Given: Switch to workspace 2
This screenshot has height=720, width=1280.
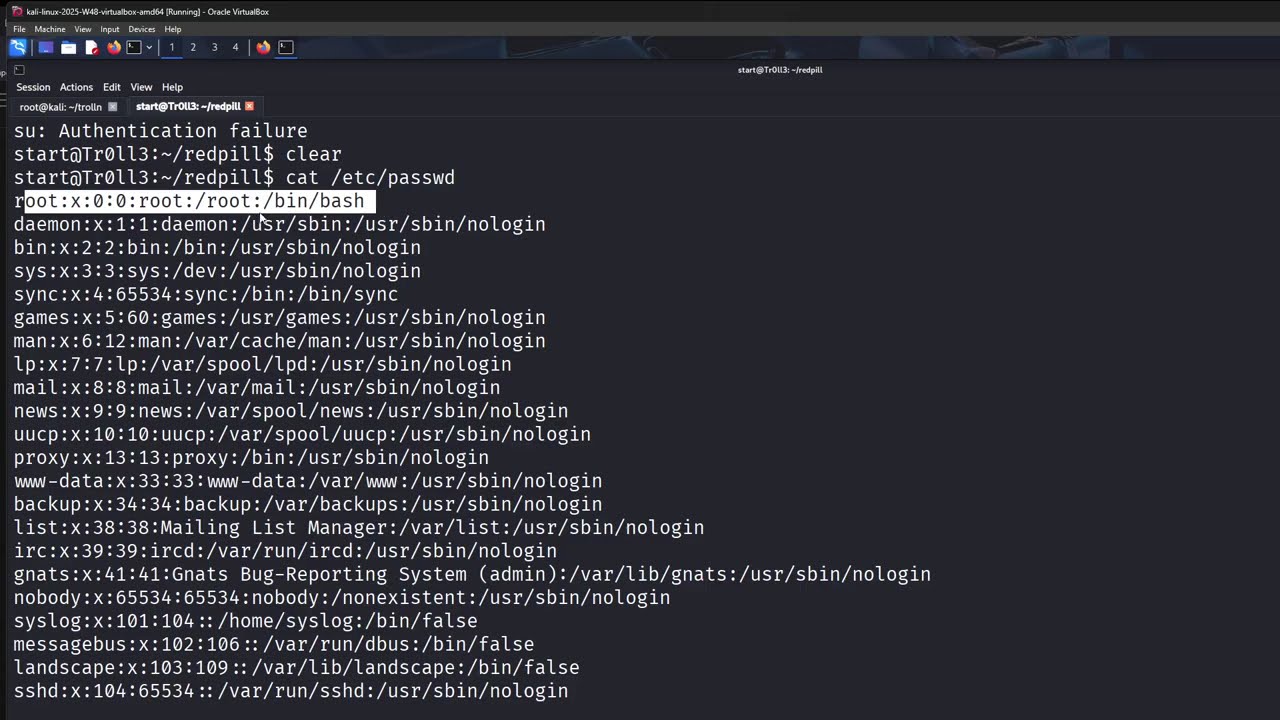Looking at the screenshot, I should click(x=193, y=47).
